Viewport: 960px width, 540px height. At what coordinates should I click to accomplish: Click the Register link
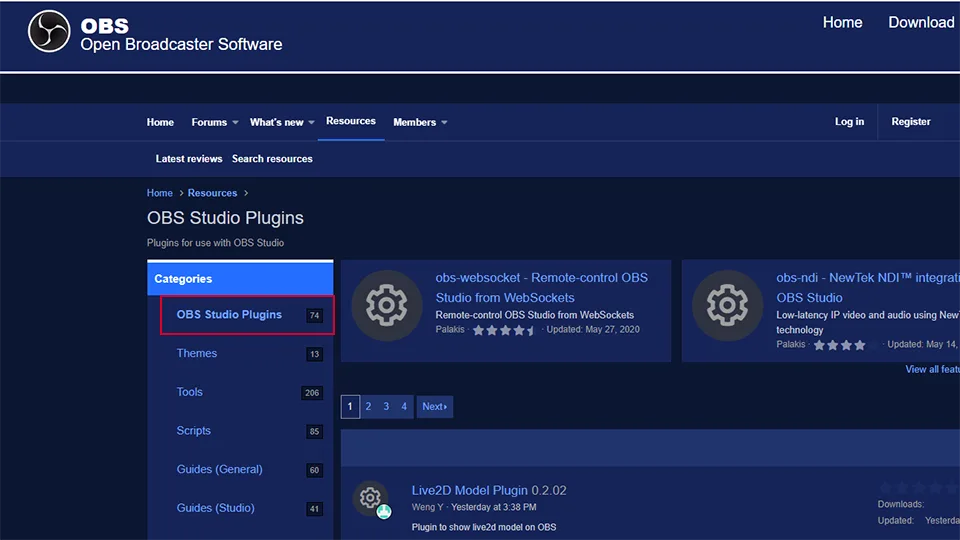tap(910, 122)
